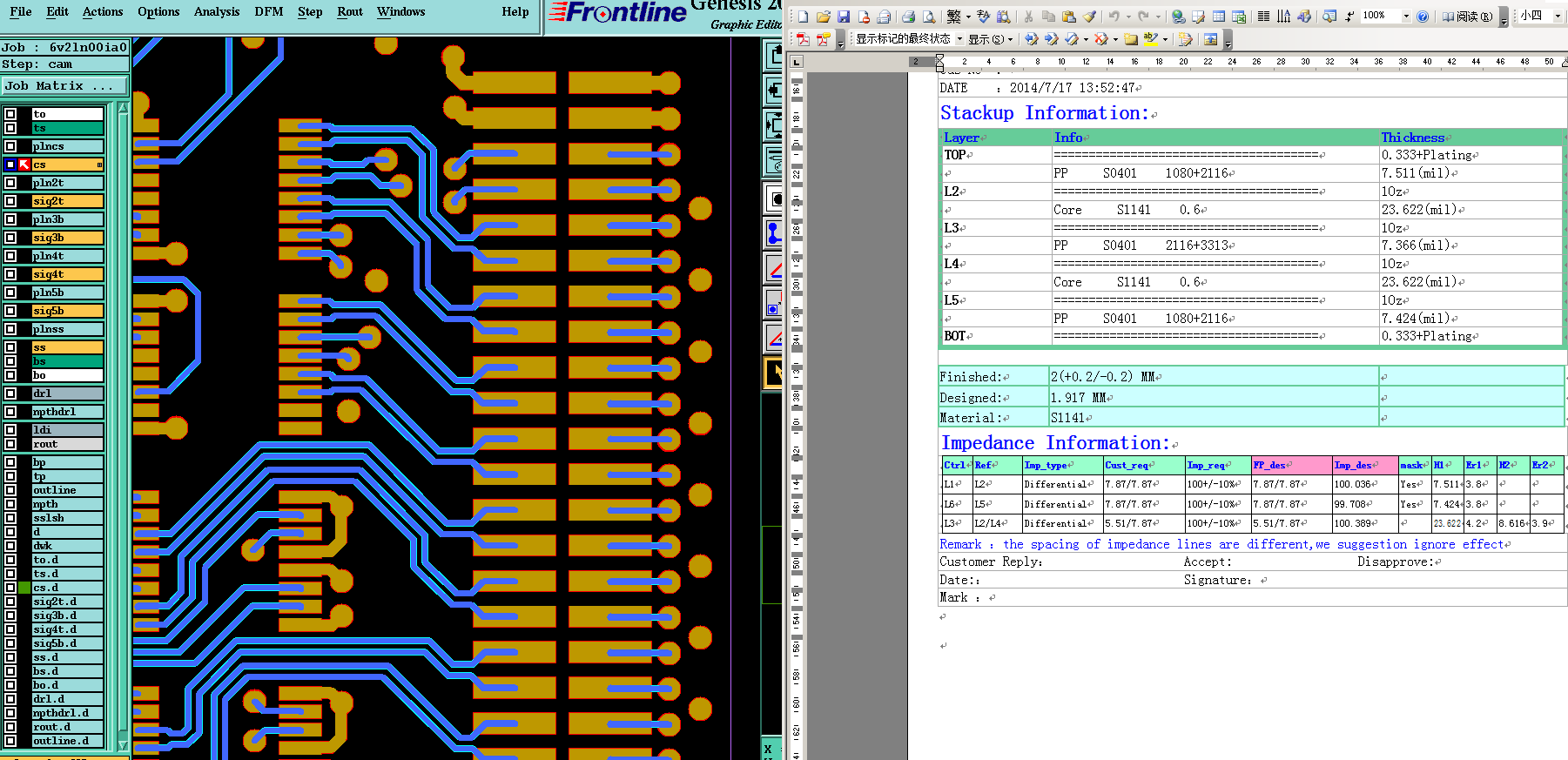Click the red PDF convert icon
Viewport: 1568px width, 760px height.
803,39
